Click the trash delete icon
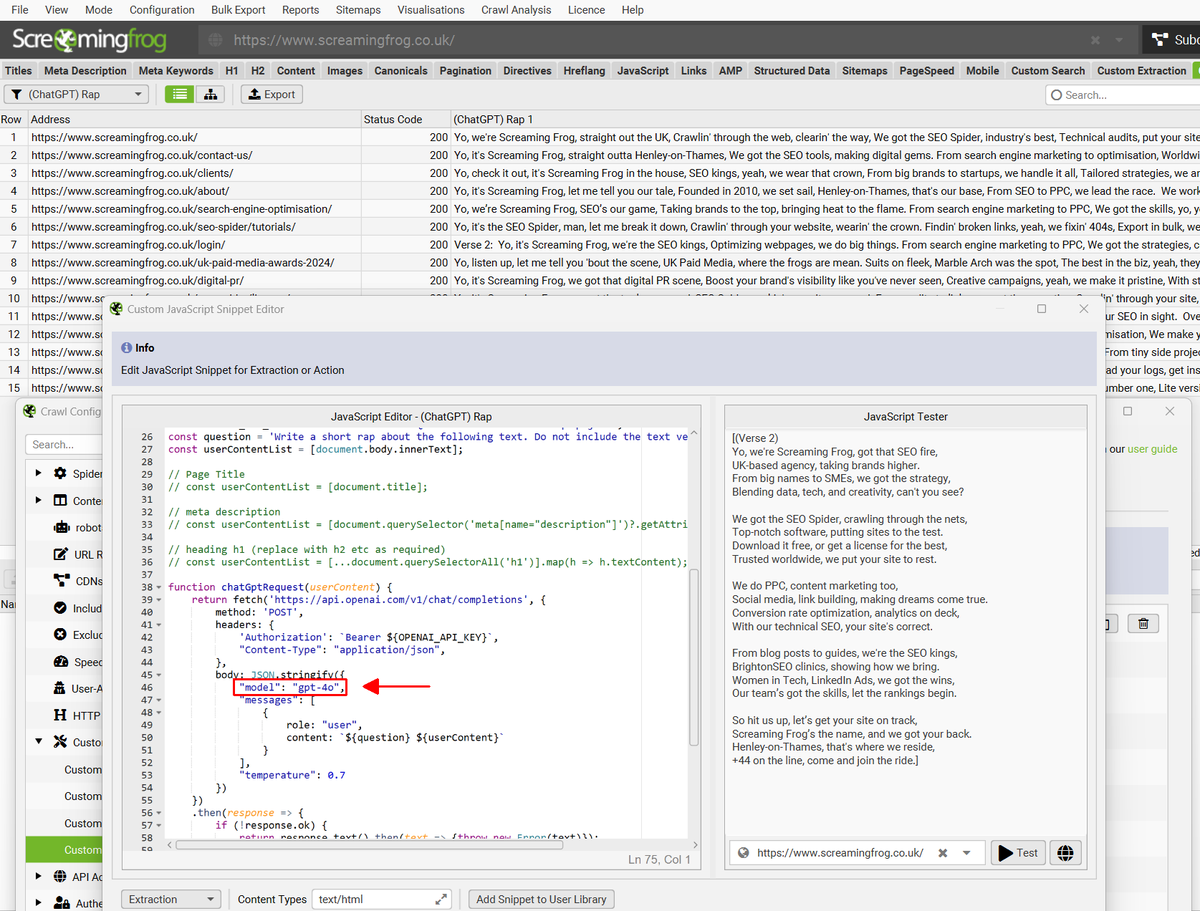 1143,624
